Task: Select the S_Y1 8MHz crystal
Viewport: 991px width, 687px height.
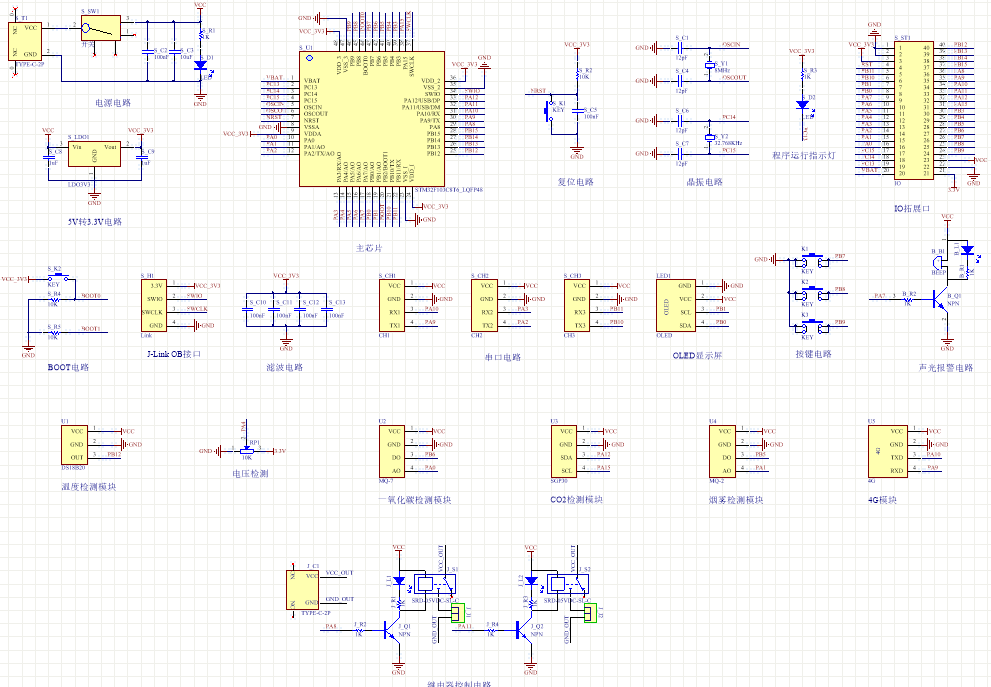Action: [x=709, y=64]
